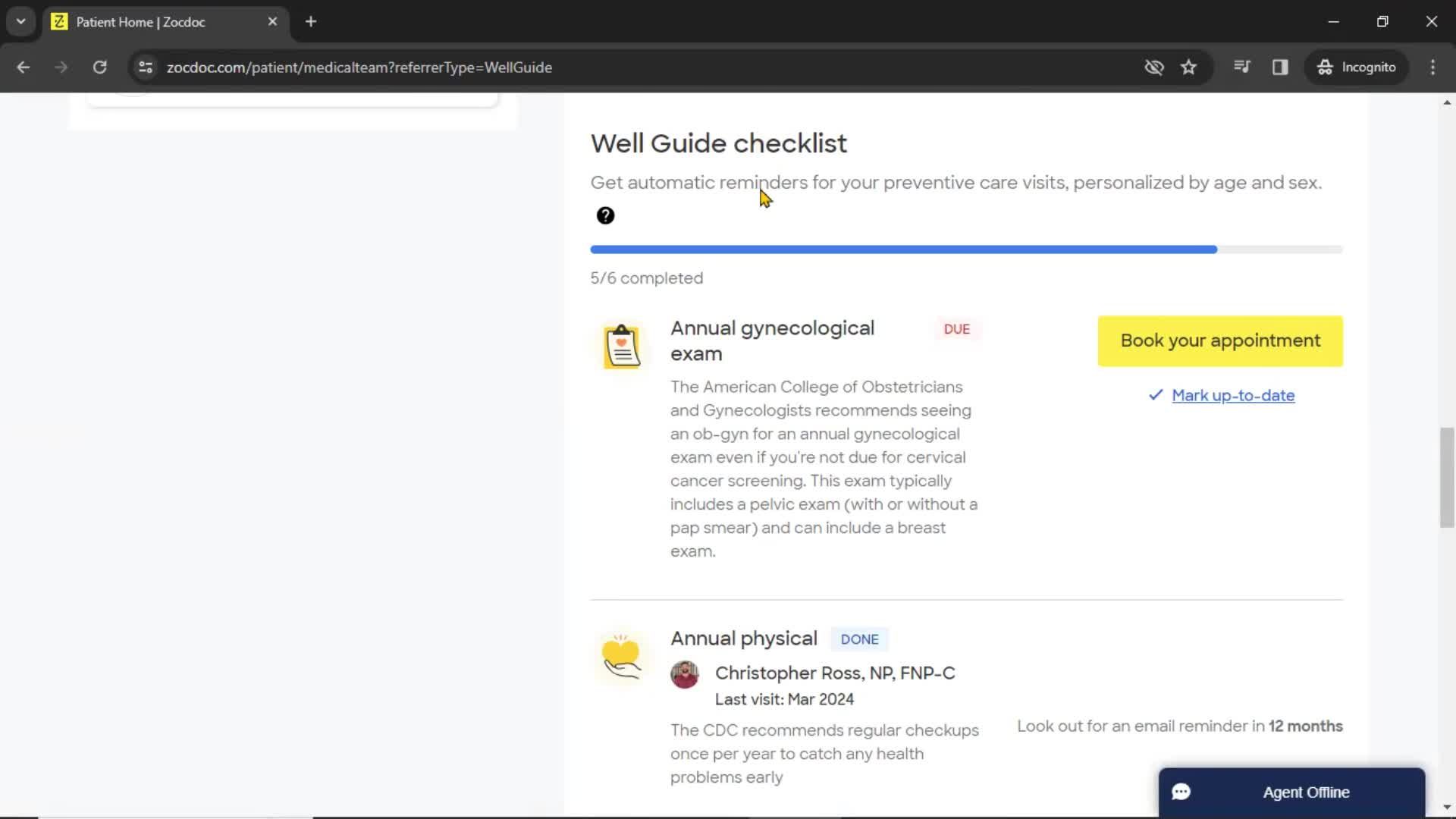Click the bookmark star icon in address bar
The height and width of the screenshot is (819, 1456).
[1188, 67]
